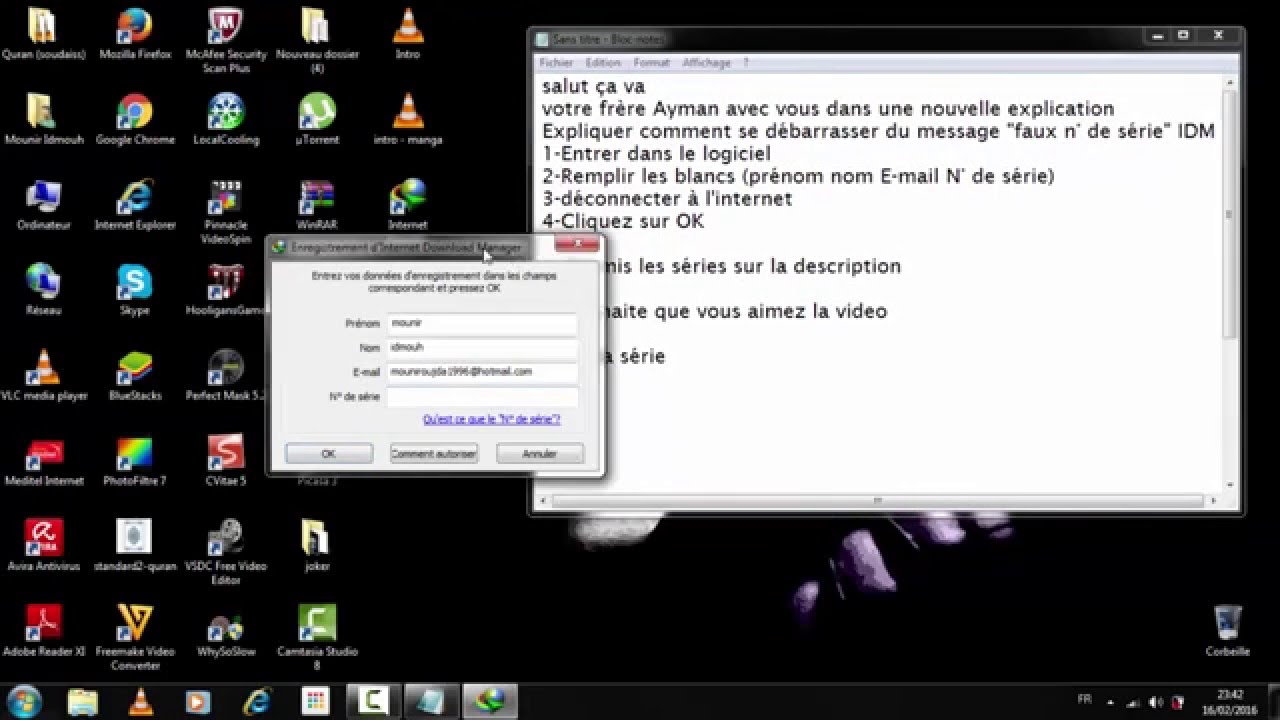Open the joker folder icon
Image resolution: width=1280 pixels, height=720 pixels.
coord(316,545)
